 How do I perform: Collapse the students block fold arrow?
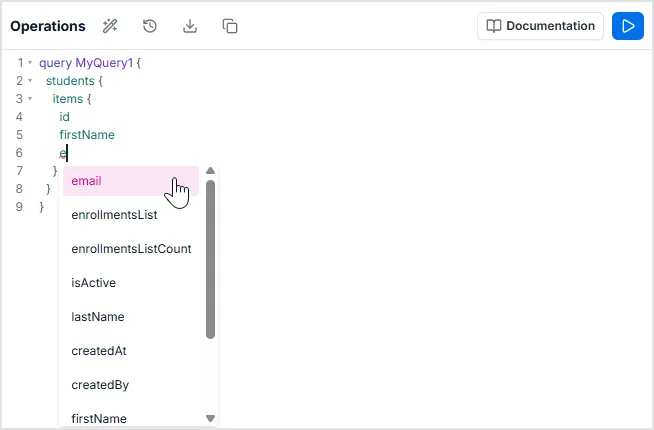(x=30, y=81)
